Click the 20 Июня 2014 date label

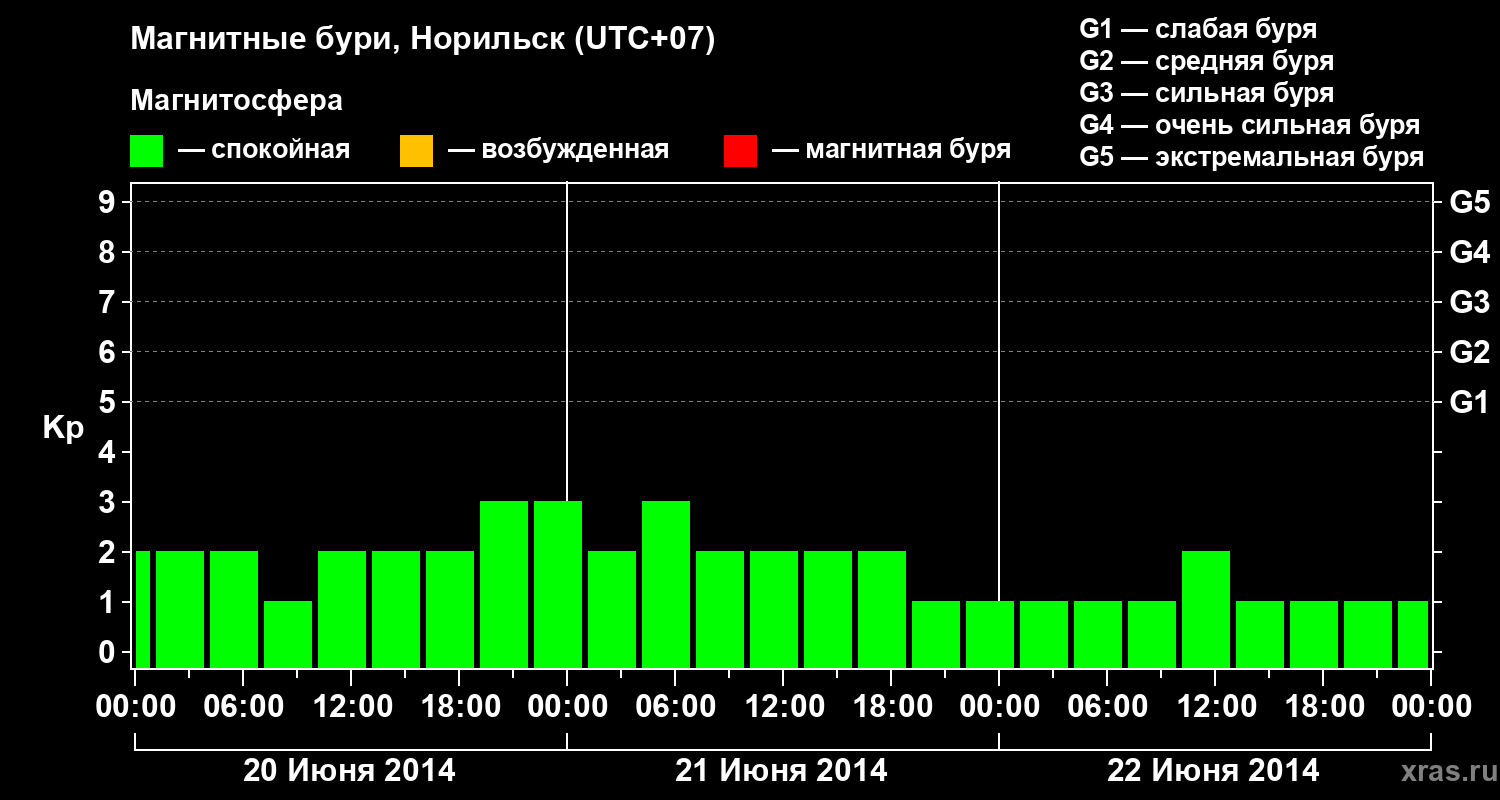[349, 771]
